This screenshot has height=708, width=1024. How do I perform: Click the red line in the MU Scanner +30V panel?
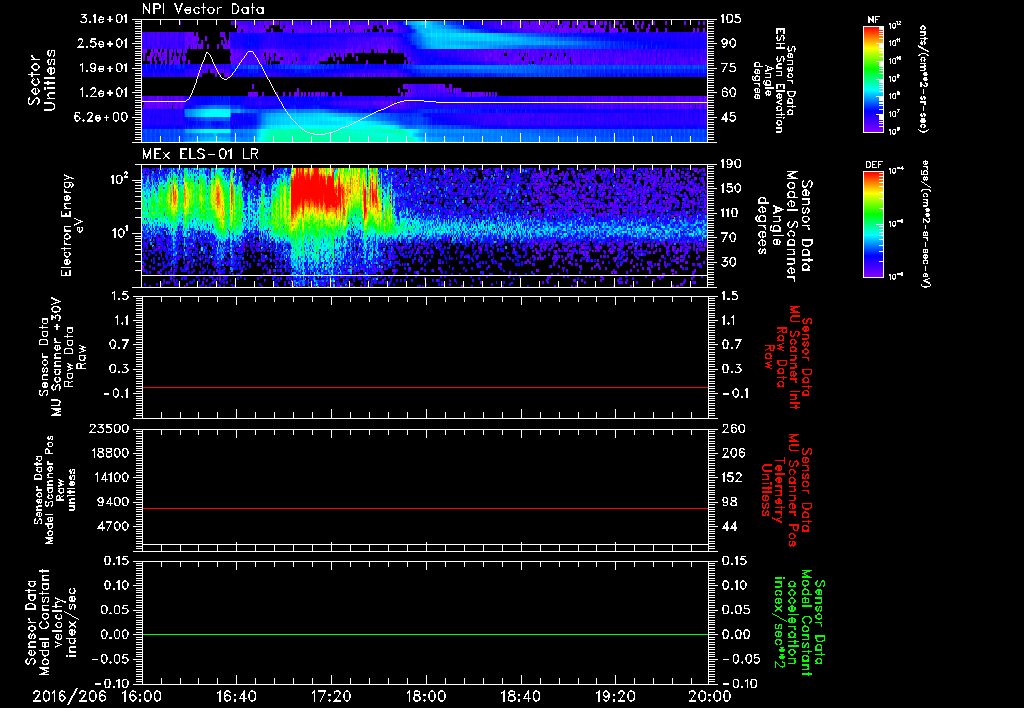pos(425,387)
